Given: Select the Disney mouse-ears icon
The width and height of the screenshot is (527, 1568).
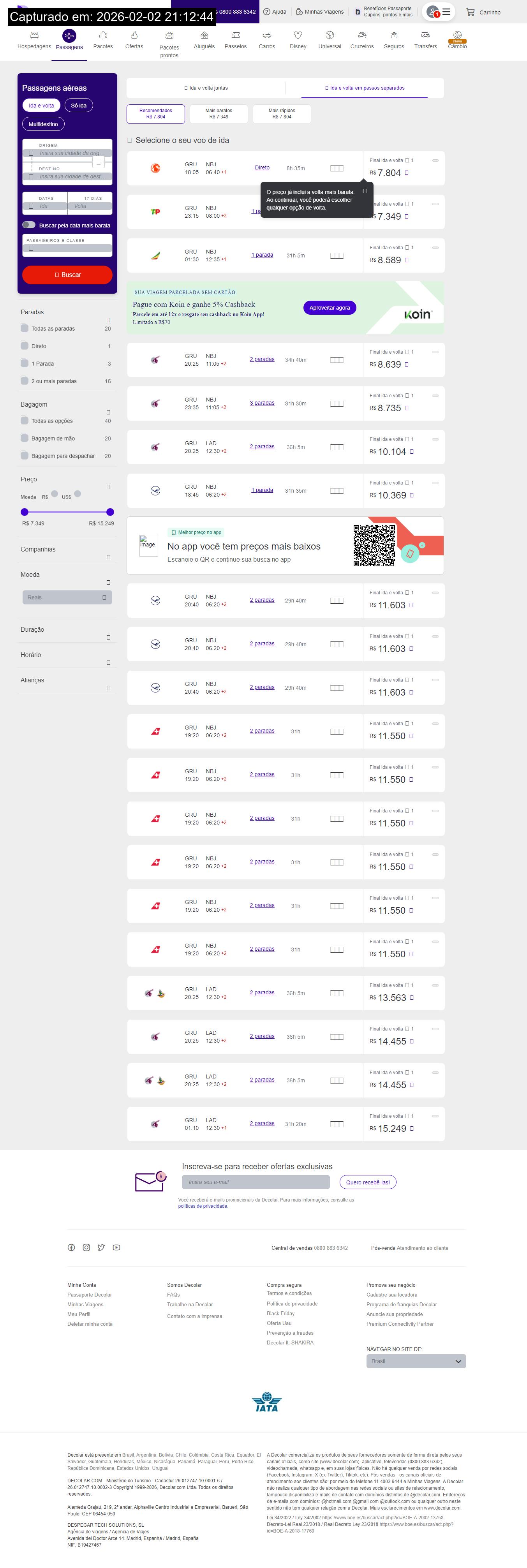Looking at the screenshot, I should 298,35.
